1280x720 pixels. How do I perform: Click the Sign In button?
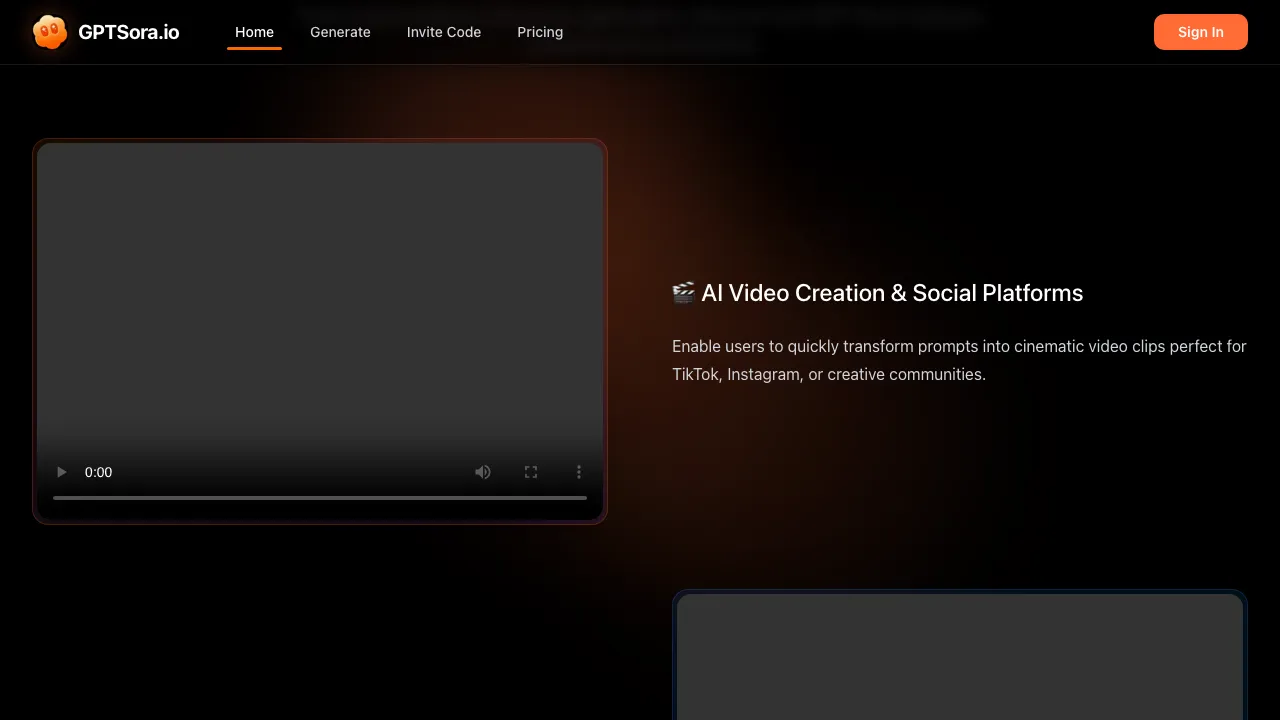[1200, 31]
